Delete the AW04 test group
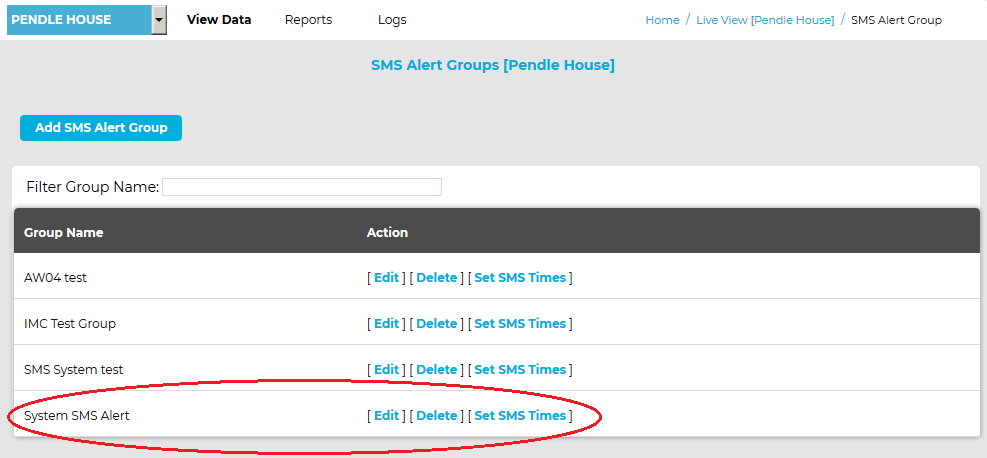 pyautogui.click(x=437, y=277)
